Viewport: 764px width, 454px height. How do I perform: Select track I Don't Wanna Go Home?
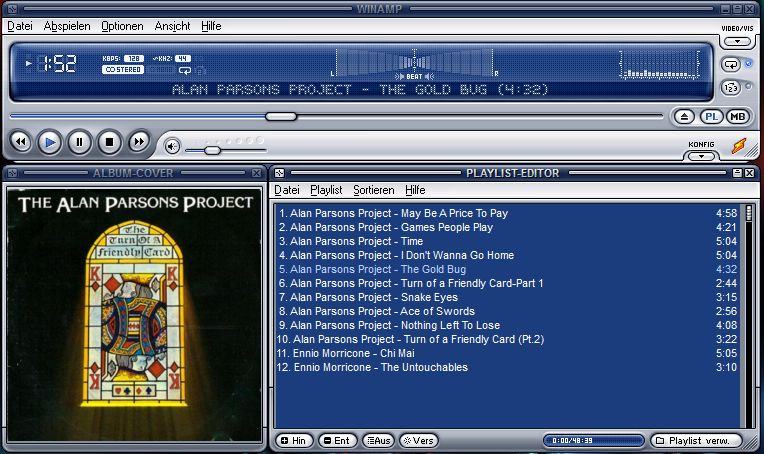(507, 255)
